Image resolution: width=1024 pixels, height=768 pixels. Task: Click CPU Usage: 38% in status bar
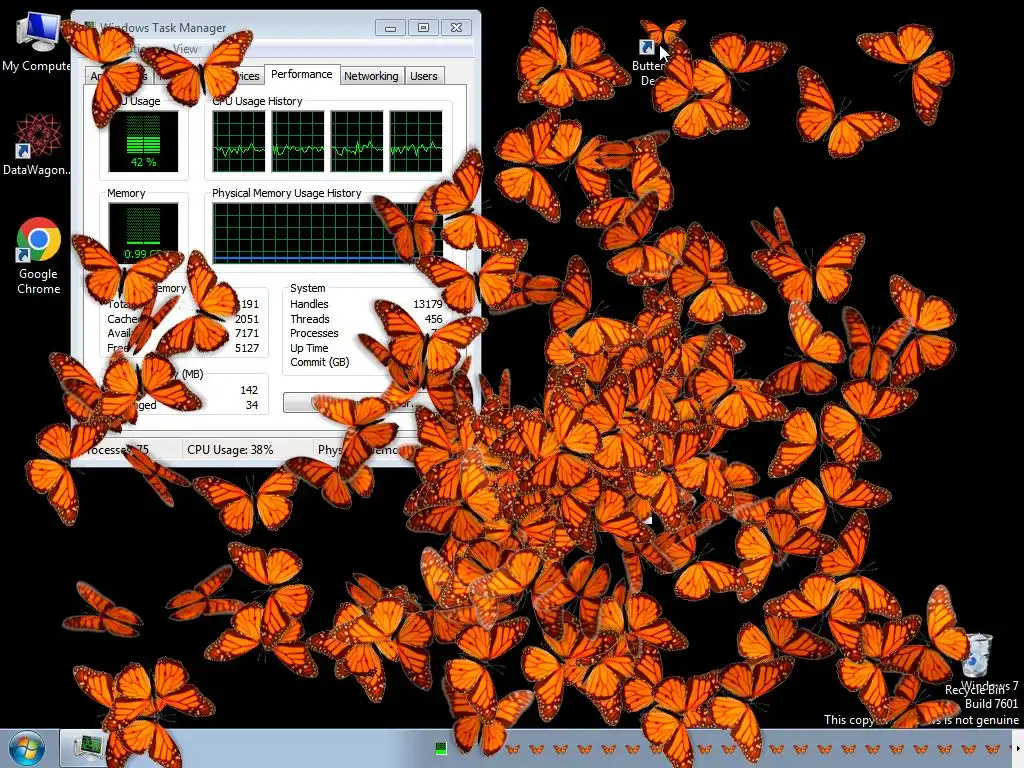click(x=230, y=450)
